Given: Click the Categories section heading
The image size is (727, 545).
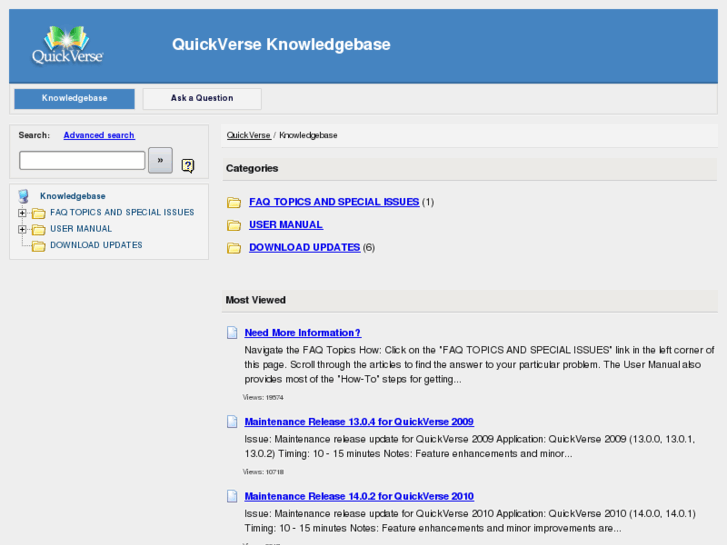Looking at the screenshot, I should (x=252, y=168).
